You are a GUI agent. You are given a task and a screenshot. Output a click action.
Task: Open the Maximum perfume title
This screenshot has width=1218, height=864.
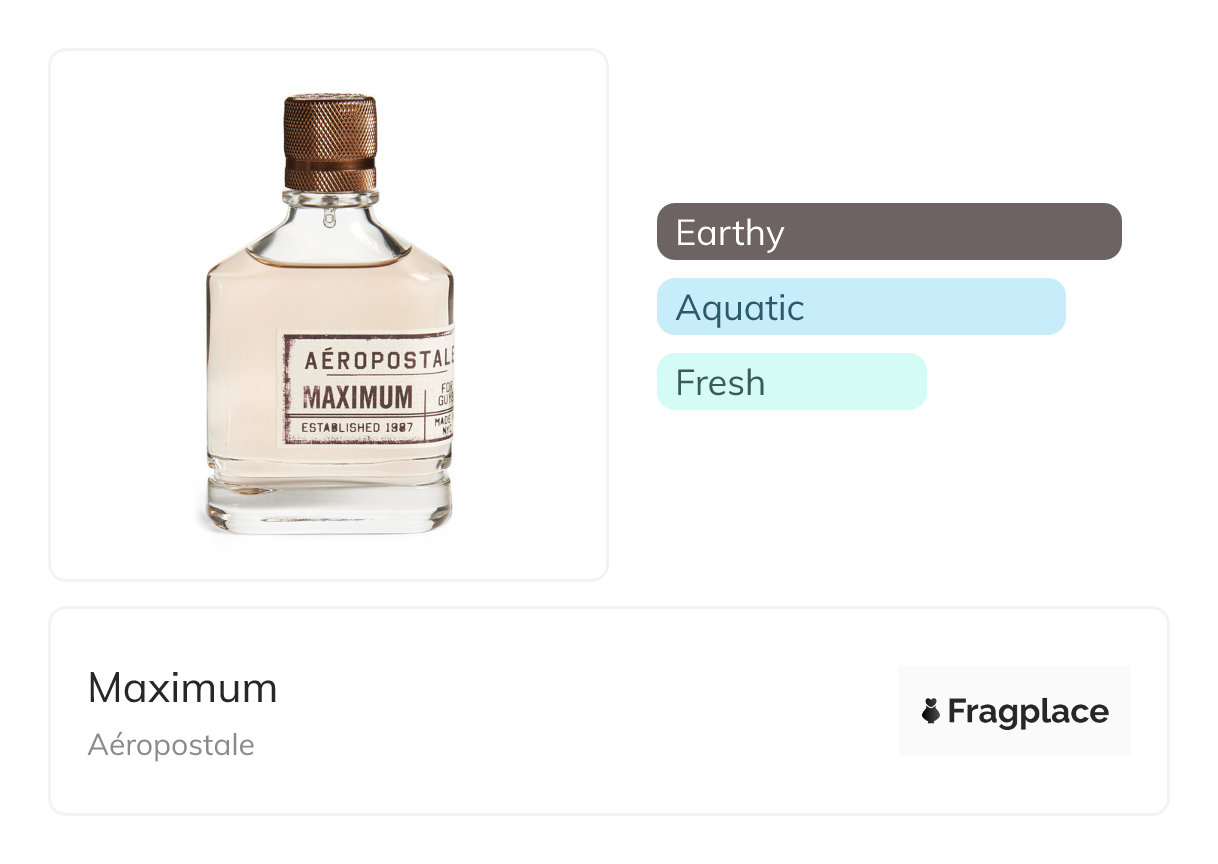click(x=182, y=688)
